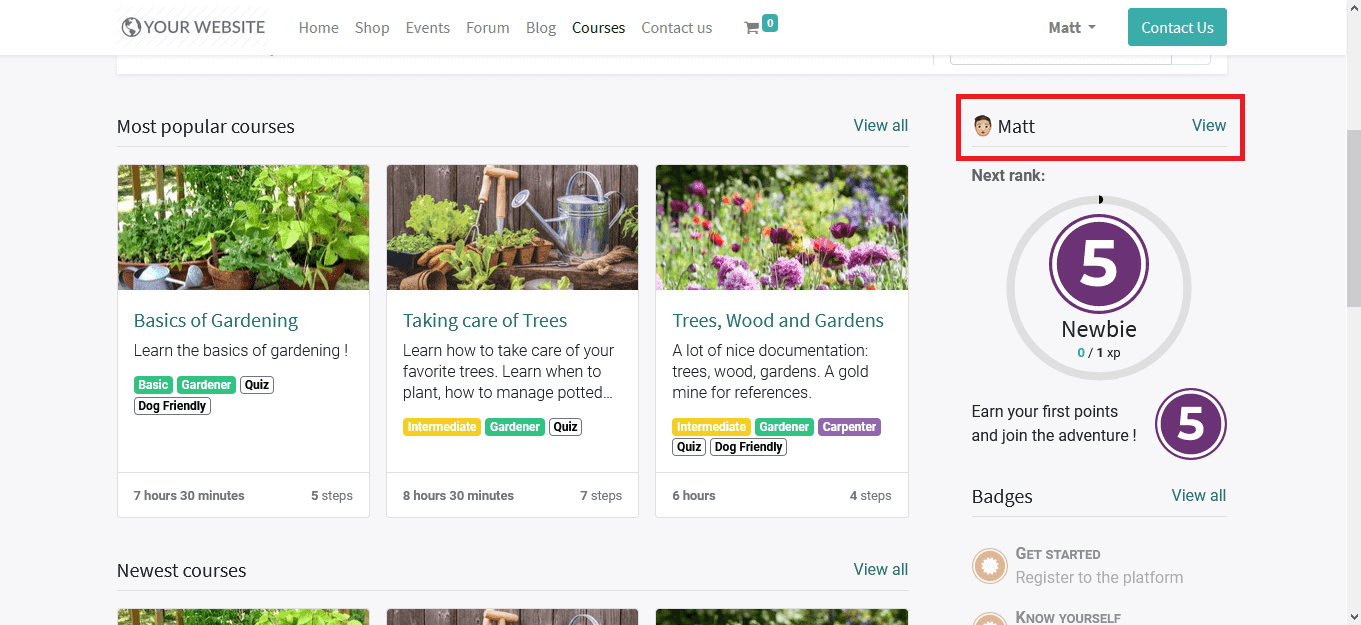Open the Matt user dropdown menu

click(x=1072, y=28)
